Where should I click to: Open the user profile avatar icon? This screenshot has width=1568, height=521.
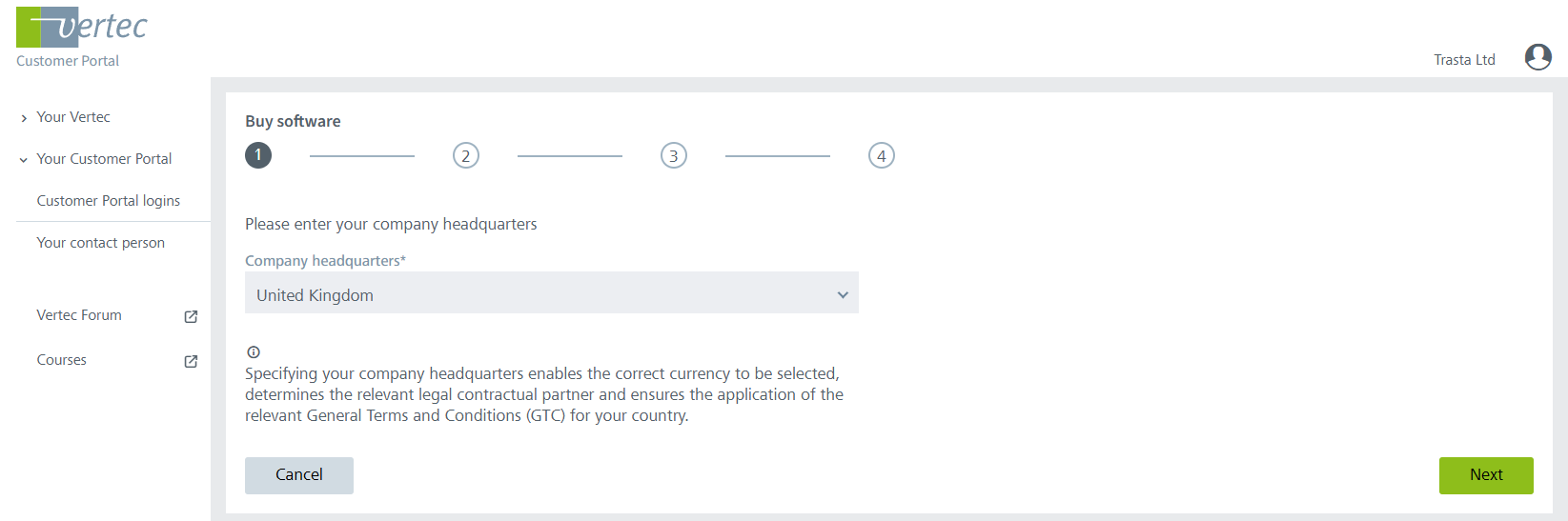coord(1537,58)
